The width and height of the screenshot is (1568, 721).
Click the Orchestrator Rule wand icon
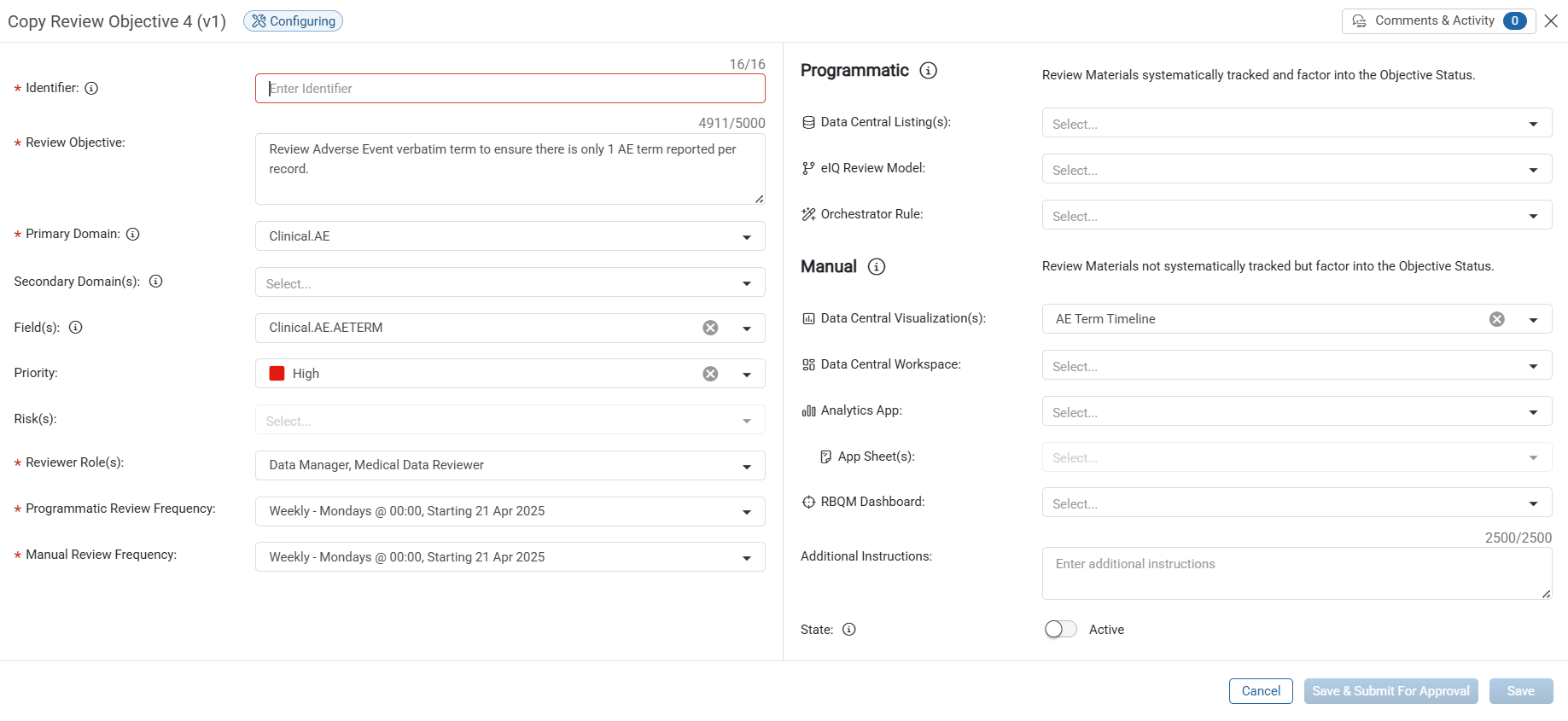click(x=808, y=214)
